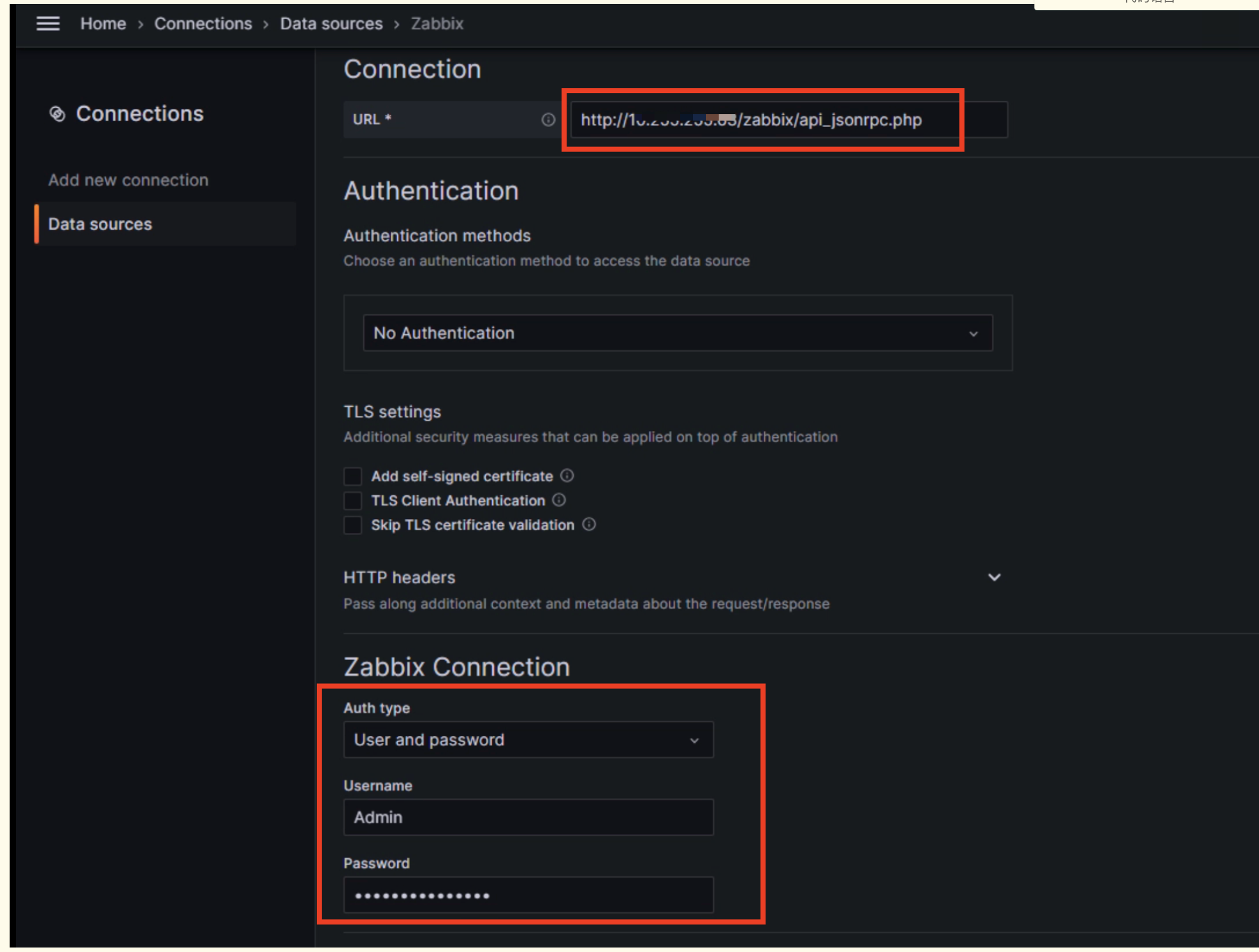
Task: Navigate to Home via breadcrumb
Action: [103, 23]
